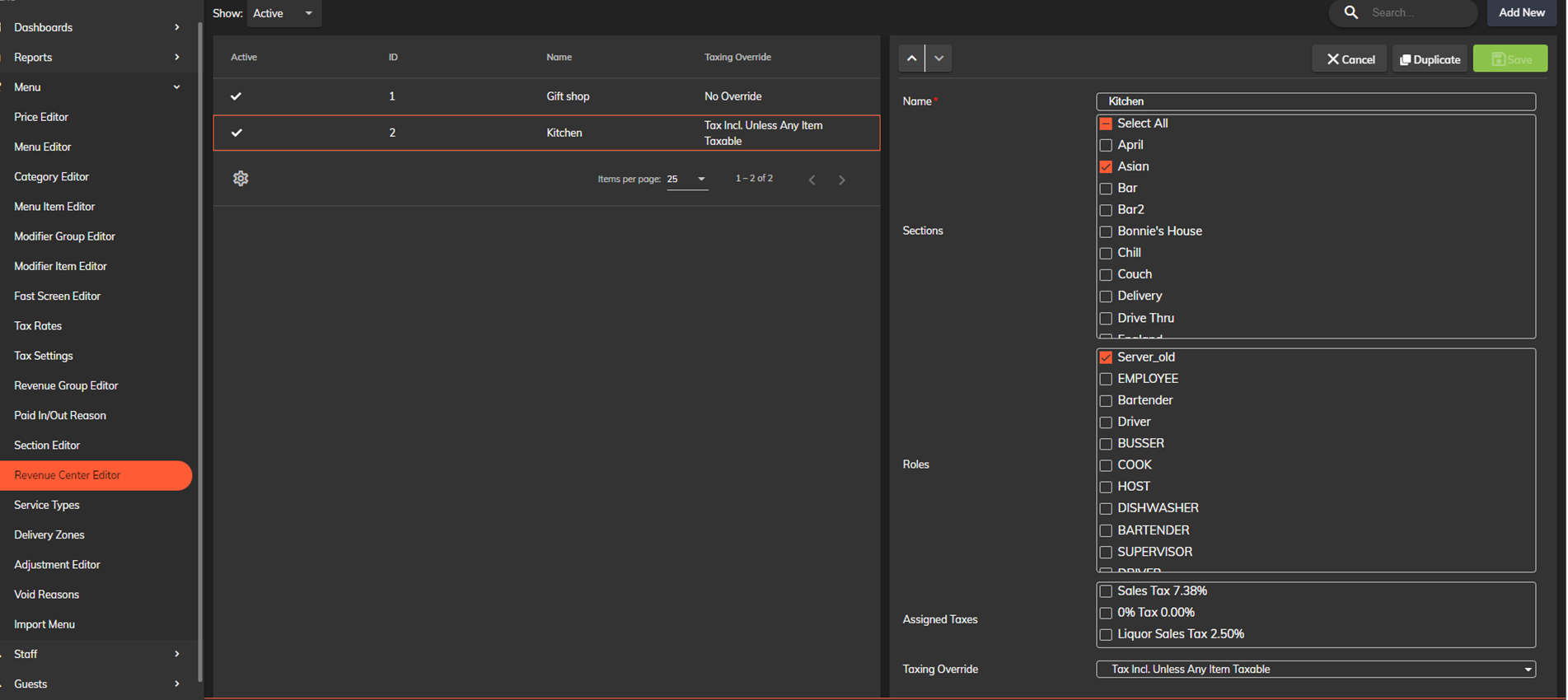This screenshot has width=1568, height=700.
Task: Check the Delivery section
Action: tap(1106, 296)
